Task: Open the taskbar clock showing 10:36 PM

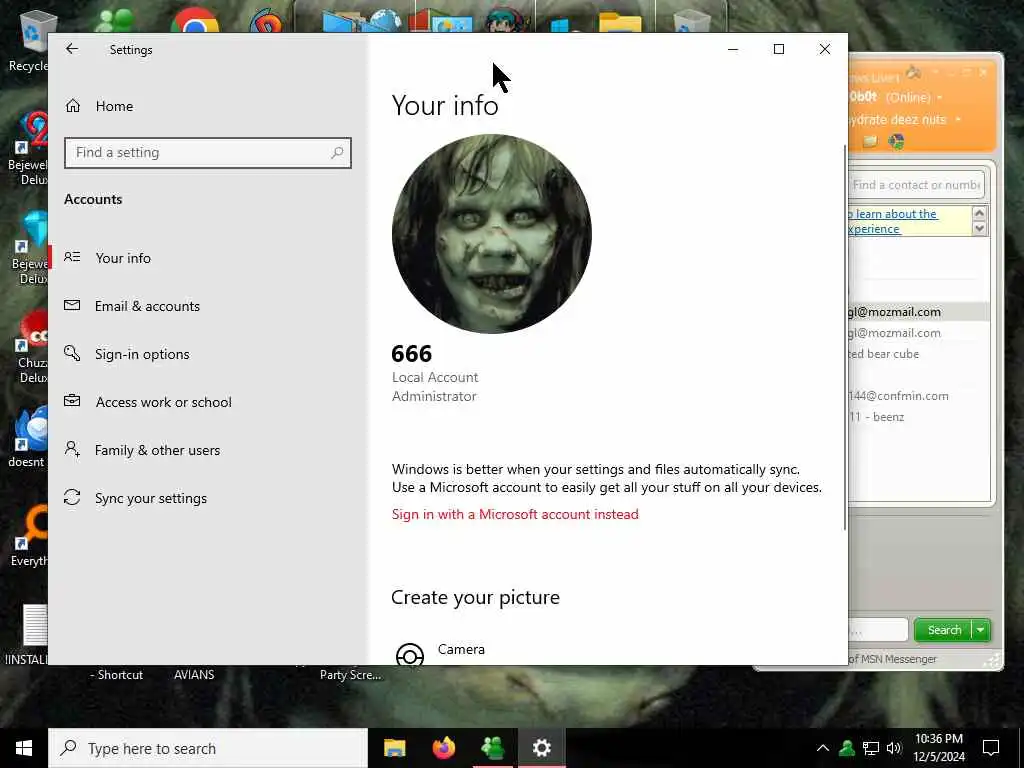Action: 939,748
